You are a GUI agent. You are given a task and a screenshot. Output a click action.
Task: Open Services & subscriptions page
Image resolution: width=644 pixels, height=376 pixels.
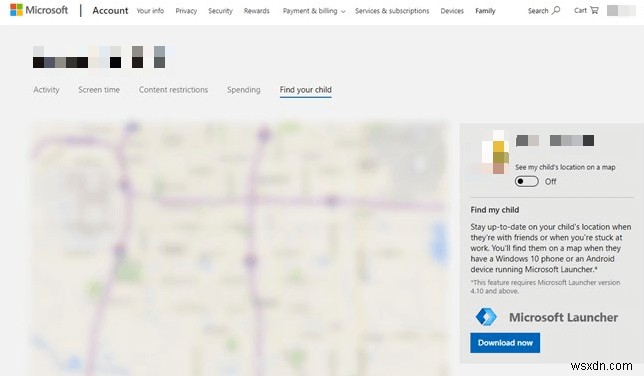(x=392, y=11)
